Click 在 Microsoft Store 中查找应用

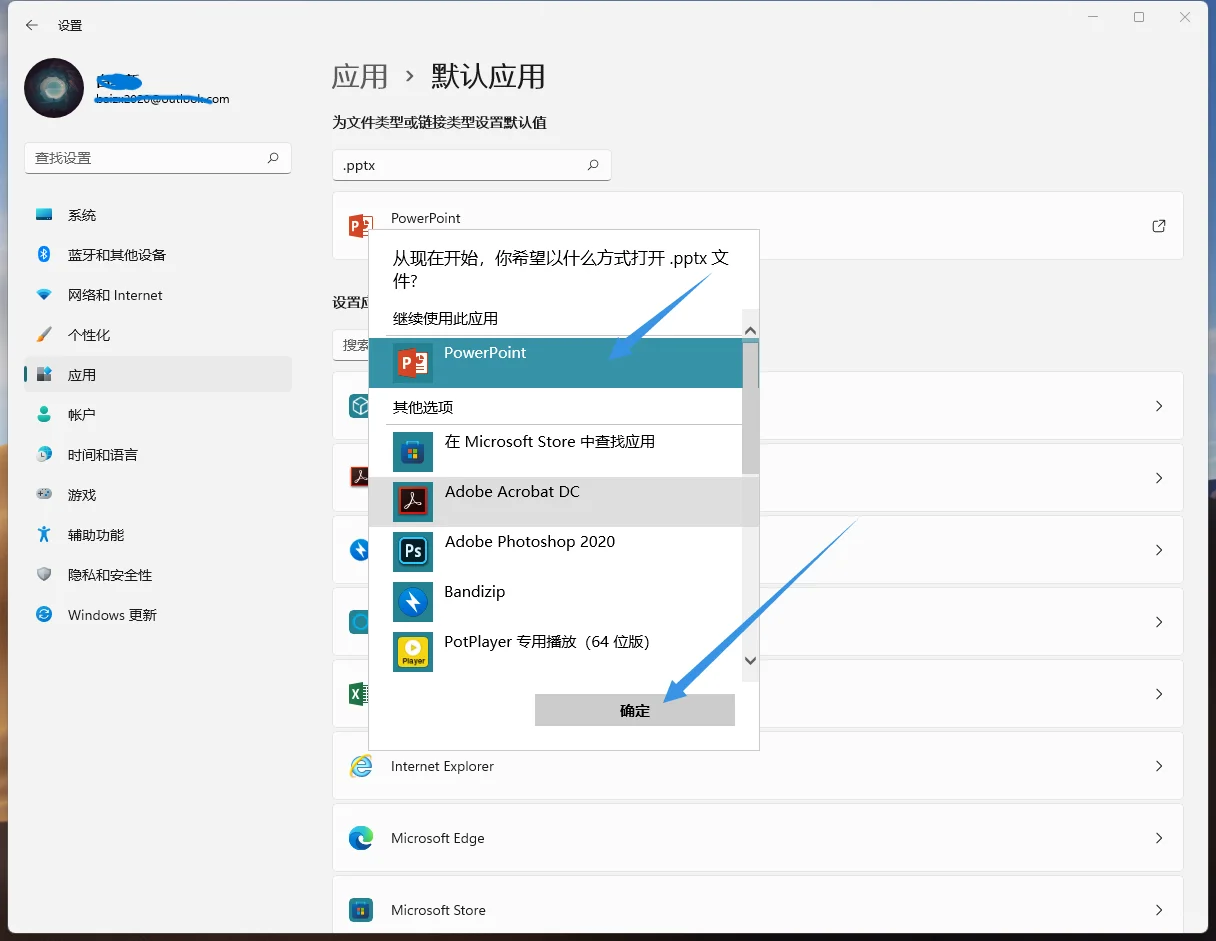[x=546, y=441]
